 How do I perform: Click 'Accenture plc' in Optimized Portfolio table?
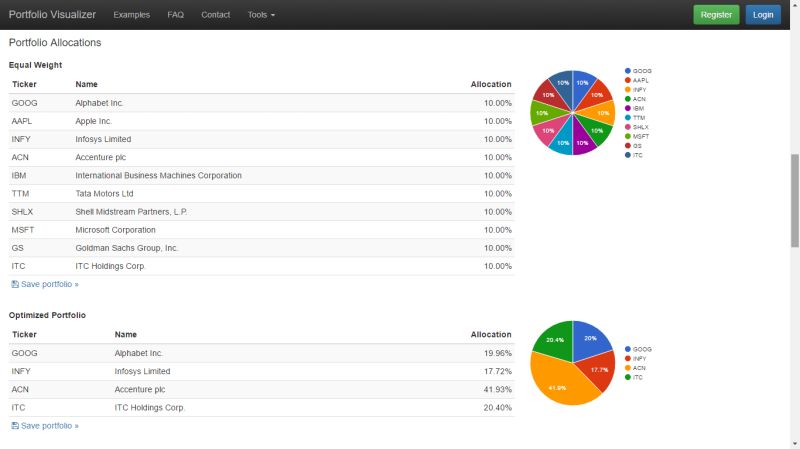[x=140, y=389]
